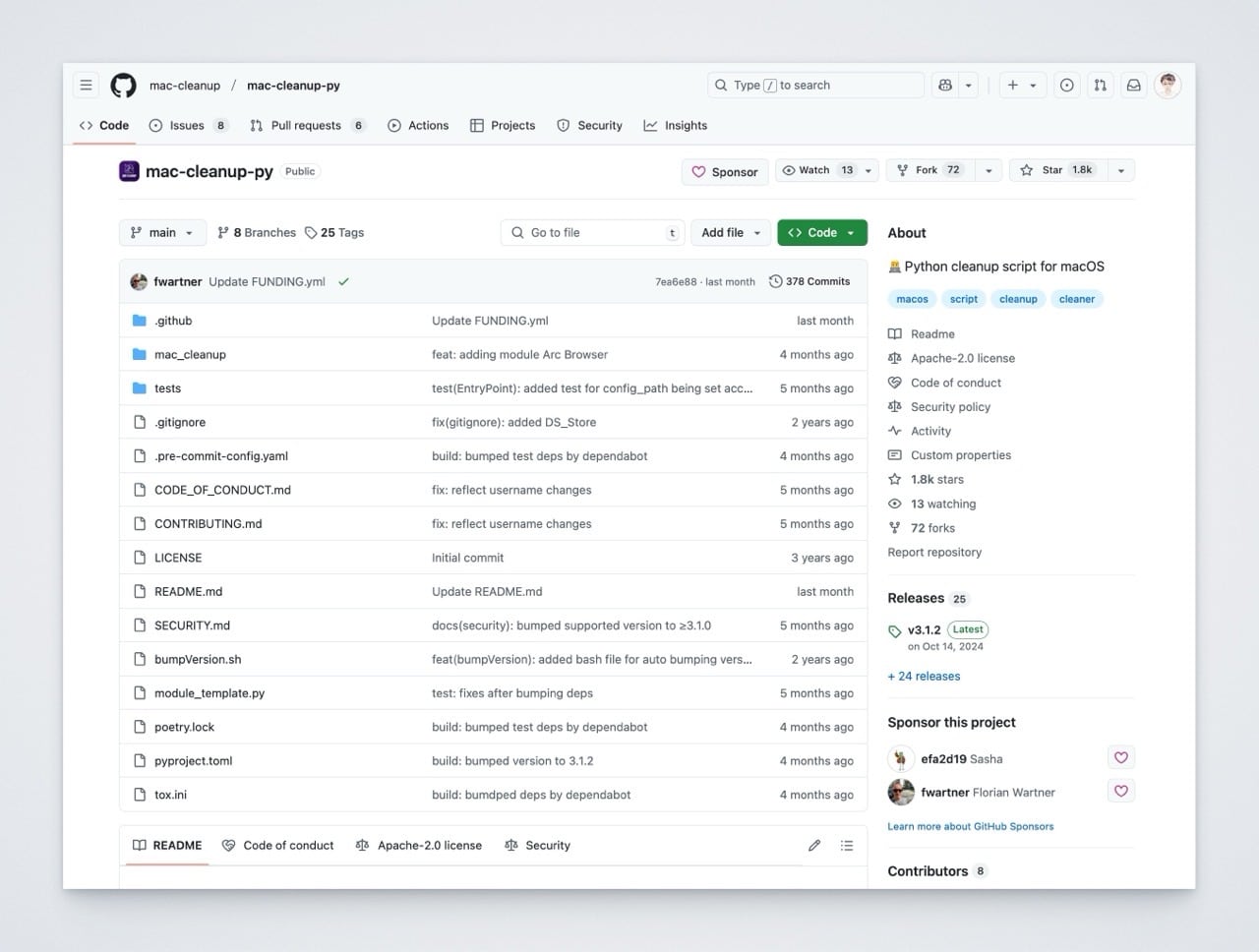Open pyproject.toml file
The image size is (1259, 952).
click(x=194, y=761)
